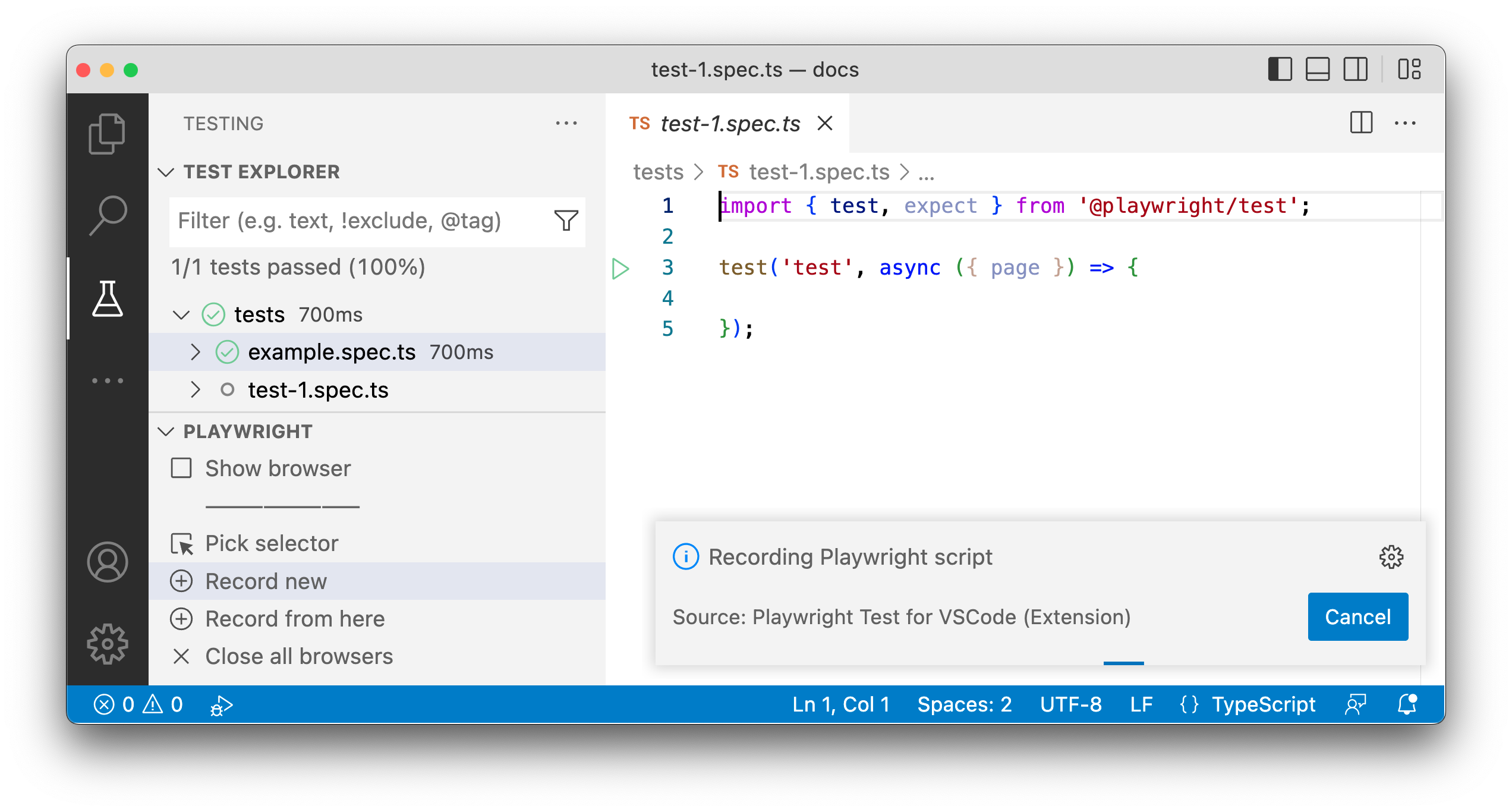Click inside the test filter input field
Viewport: 1512px width, 812px height.
pos(357,221)
